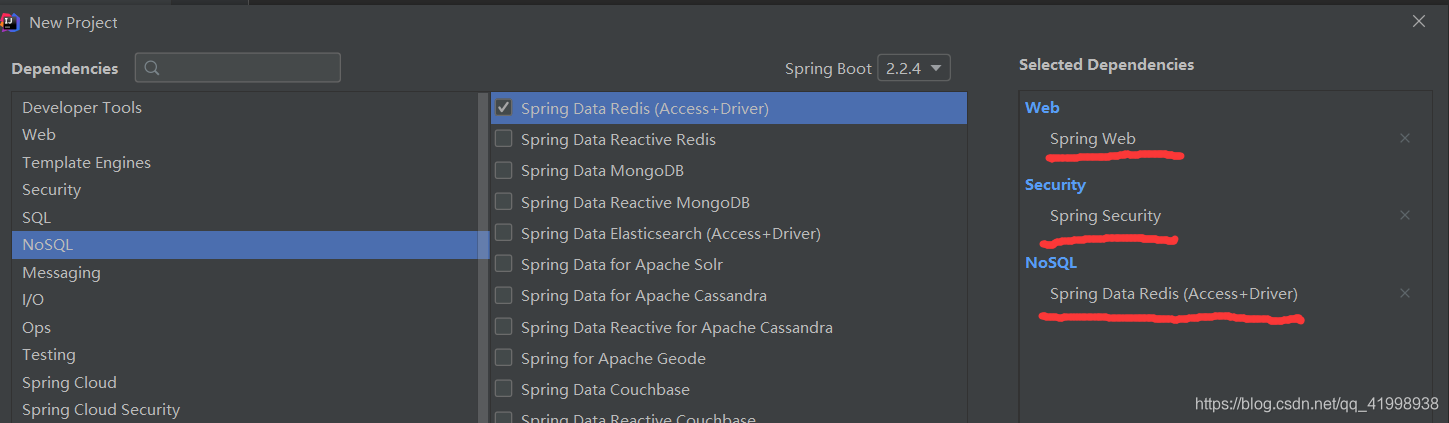The height and width of the screenshot is (423, 1449).
Task: Remove Spring Data Redis from selected dependencies
Action: (x=1405, y=293)
